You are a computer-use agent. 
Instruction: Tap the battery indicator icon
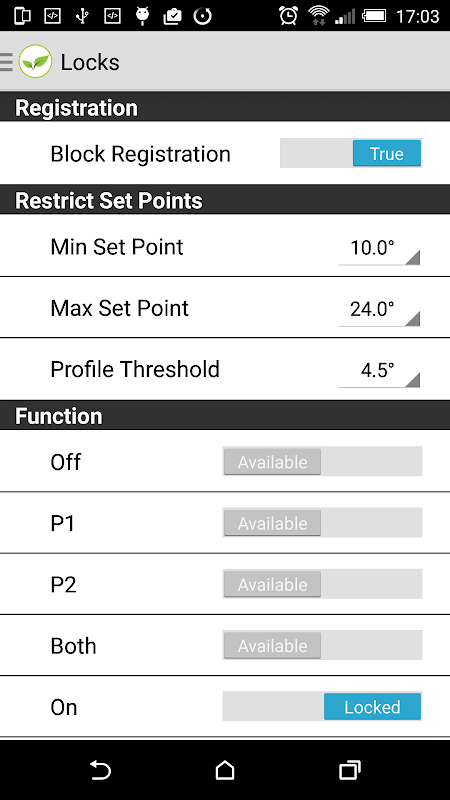pyautogui.click(x=374, y=16)
